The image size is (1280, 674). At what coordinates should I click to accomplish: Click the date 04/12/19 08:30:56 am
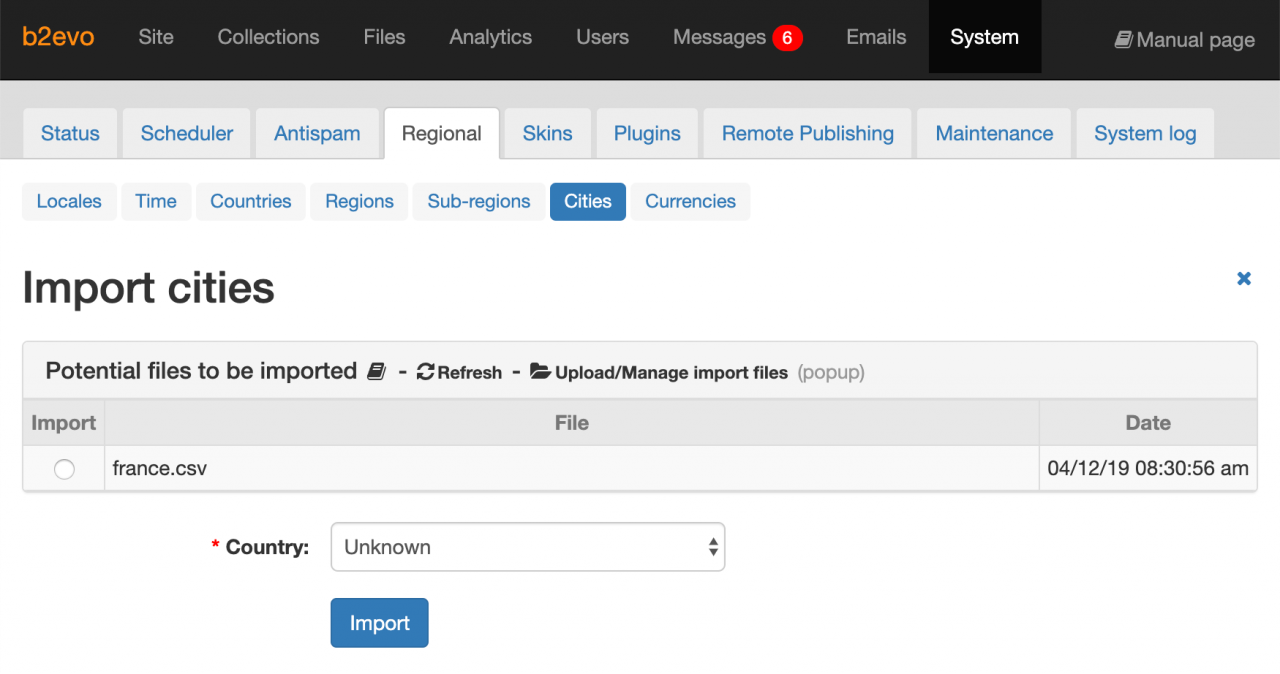tap(1148, 468)
